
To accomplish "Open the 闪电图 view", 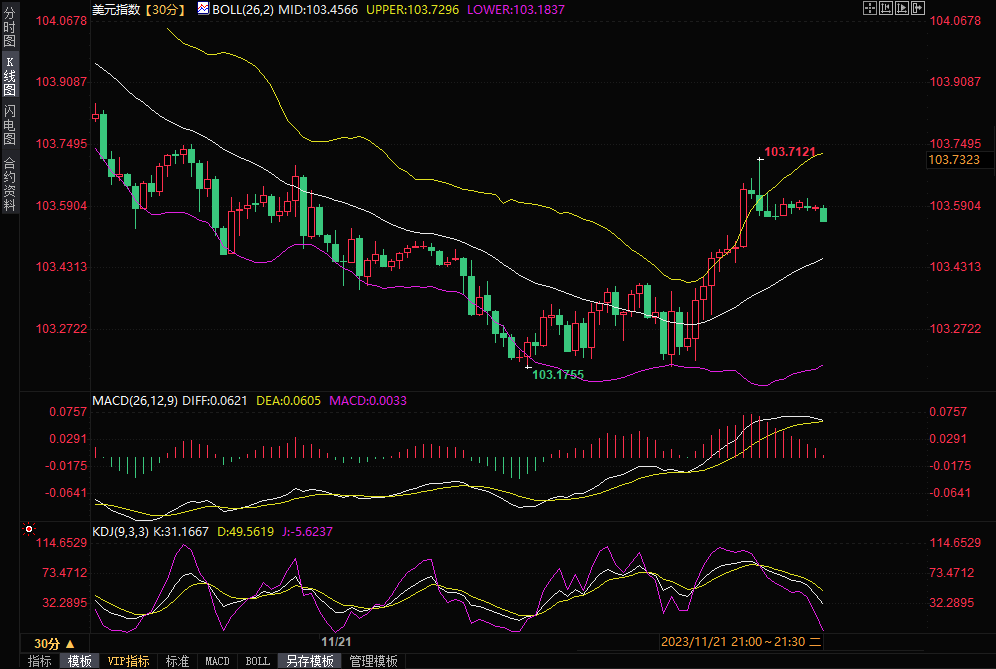I will [x=9, y=124].
